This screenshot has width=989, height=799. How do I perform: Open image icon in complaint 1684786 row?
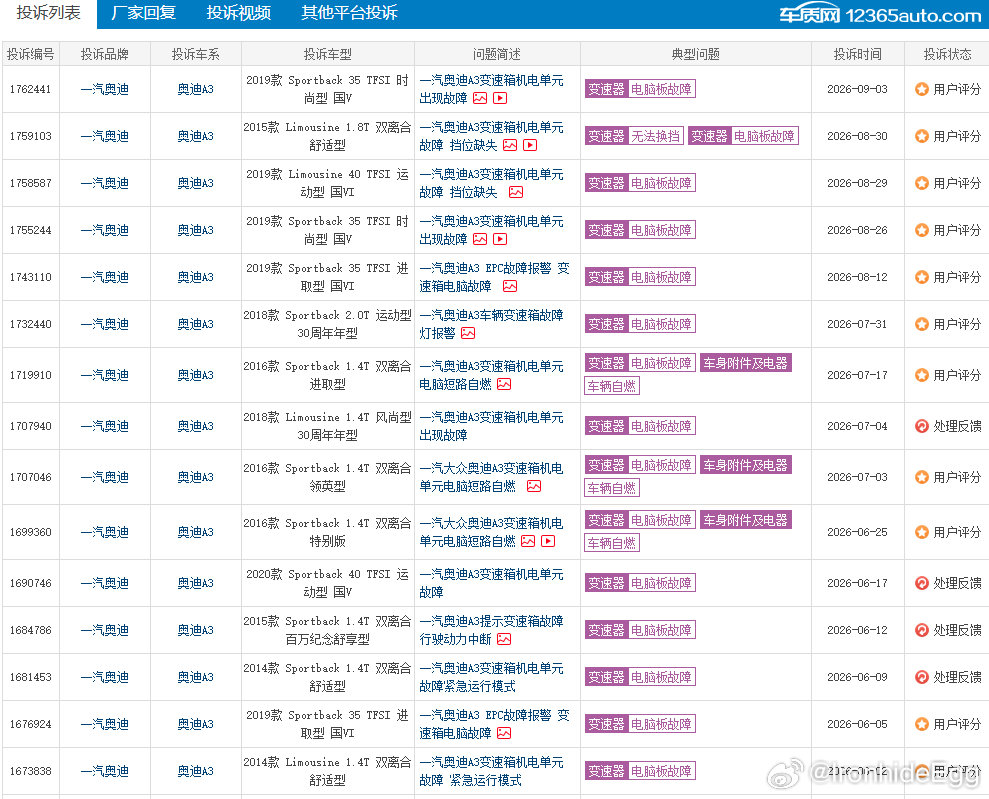point(504,639)
